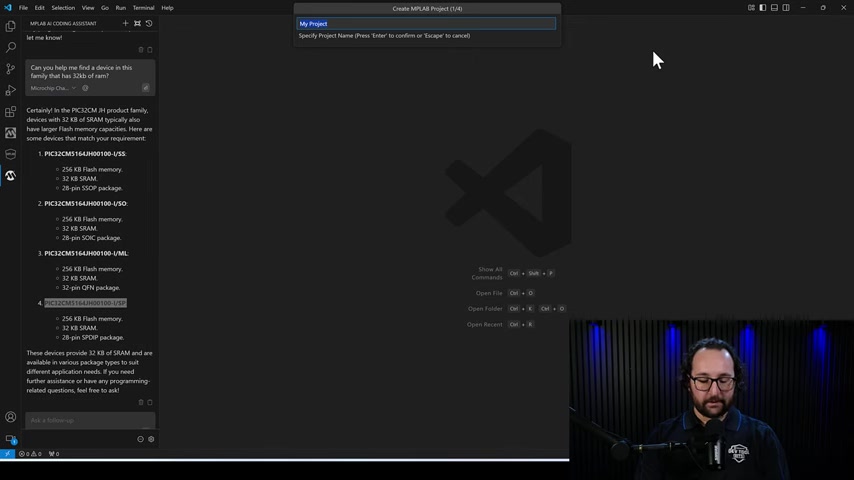This screenshot has height=480, width=854.
Task: Delete the 32 KB SRAM response with trash icon
Action: tap(141, 402)
